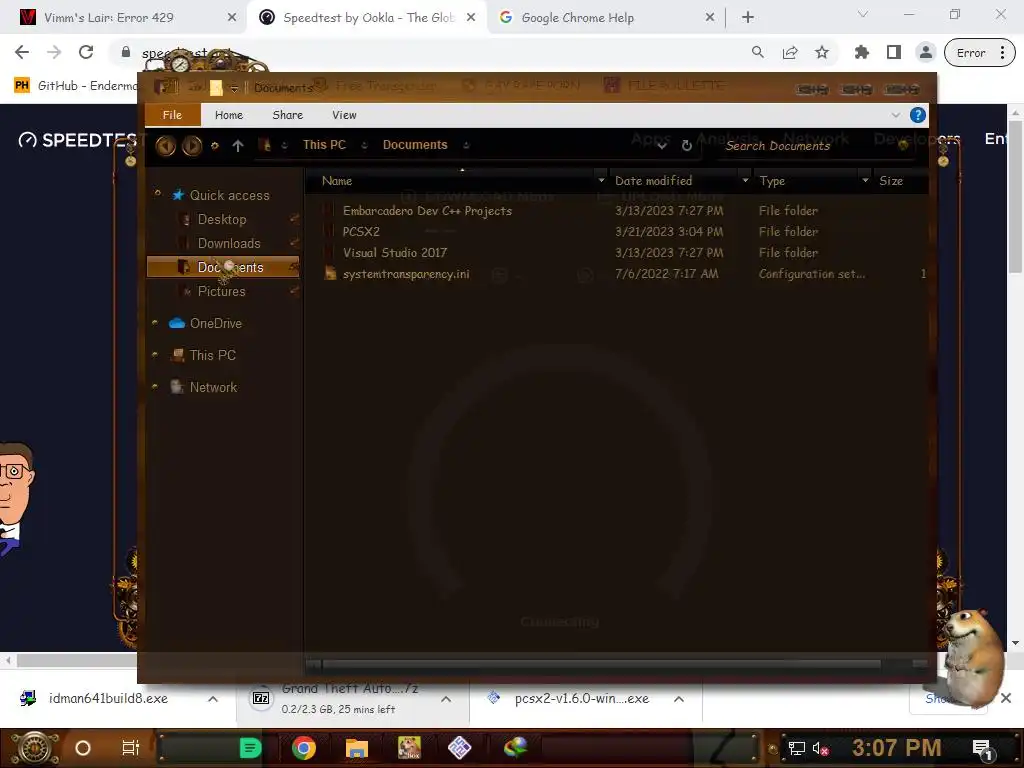Expand the Network tree node
The image size is (1024, 768).
coord(155,387)
